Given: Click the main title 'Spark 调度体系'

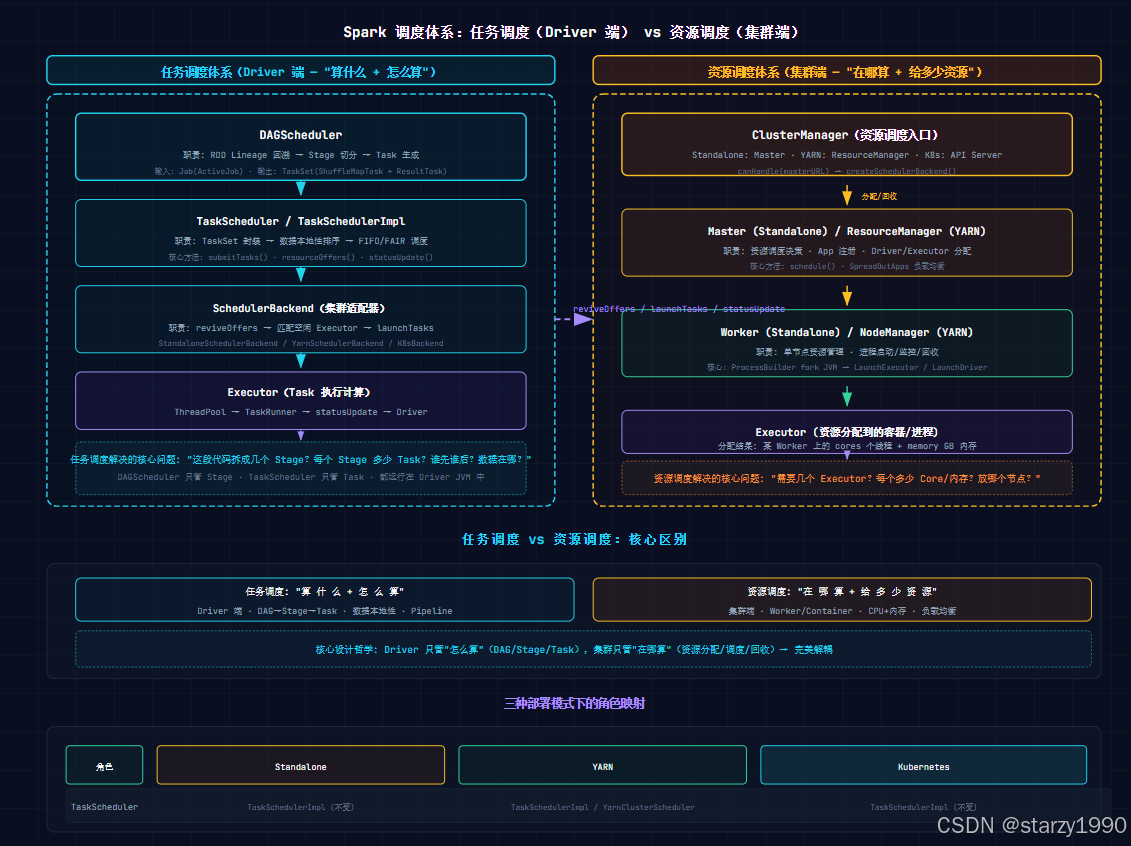Looking at the screenshot, I should pos(571,32).
